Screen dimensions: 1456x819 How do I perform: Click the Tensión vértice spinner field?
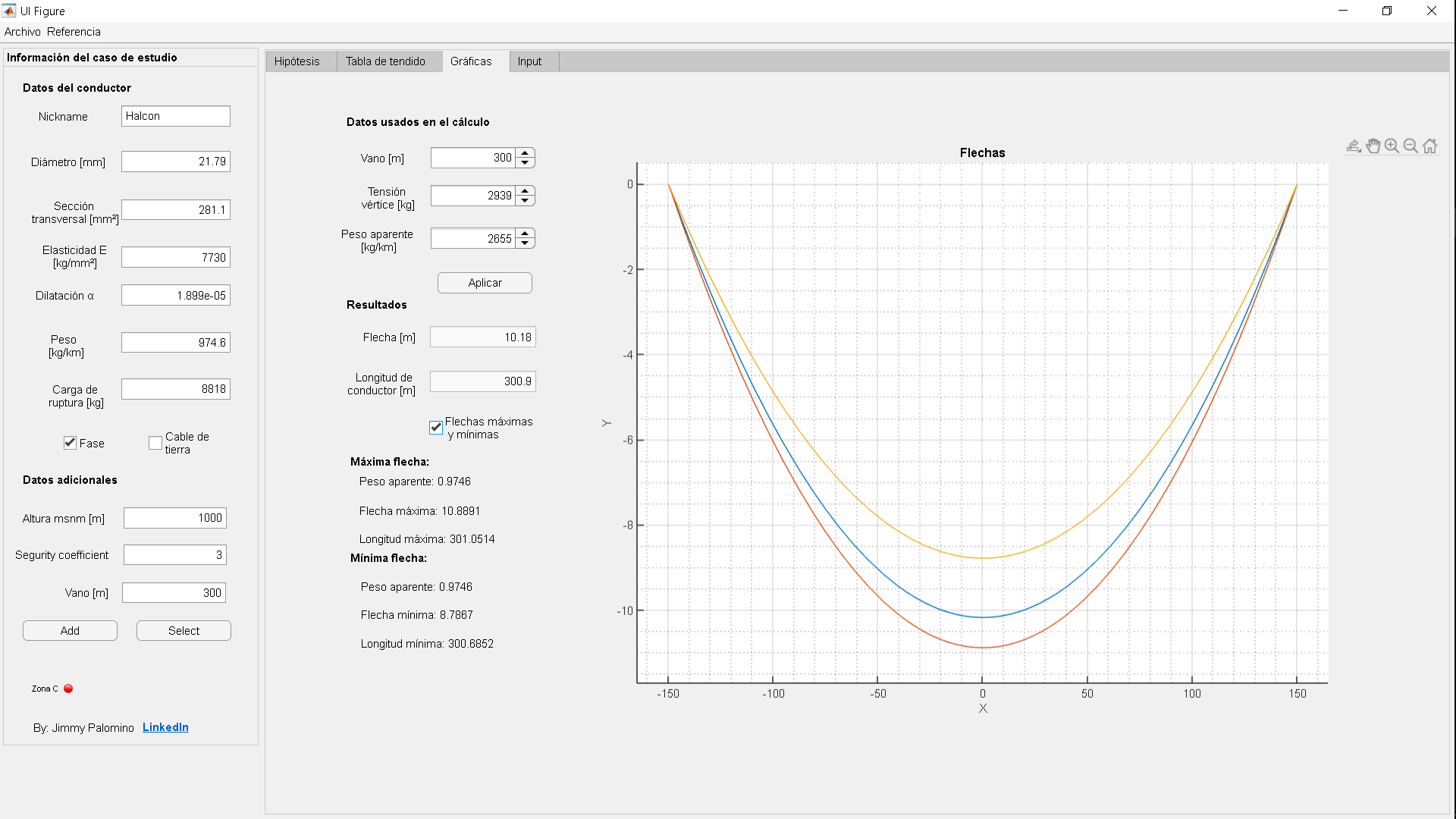473,196
